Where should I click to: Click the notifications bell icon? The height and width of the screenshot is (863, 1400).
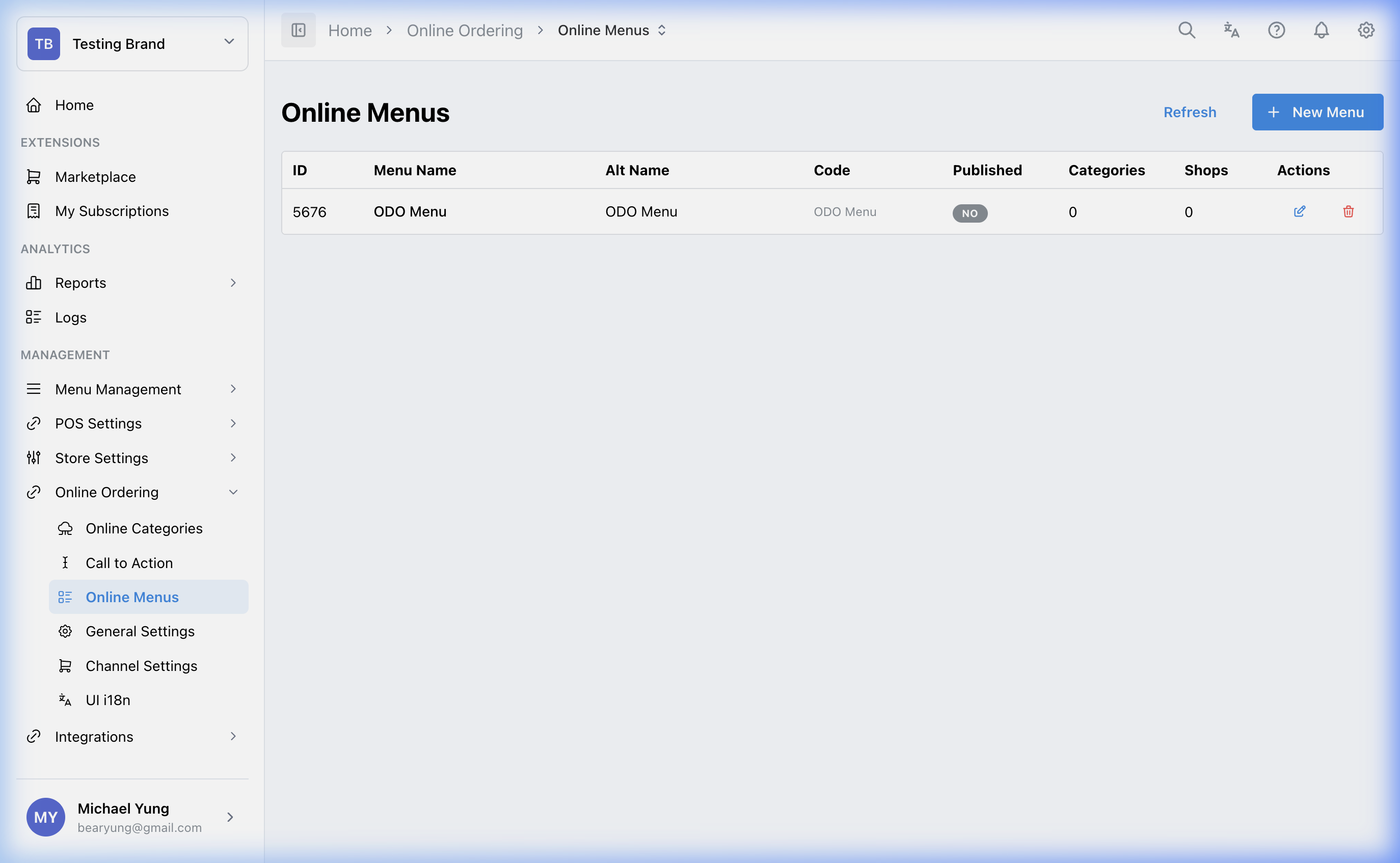pyautogui.click(x=1321, y=30)
